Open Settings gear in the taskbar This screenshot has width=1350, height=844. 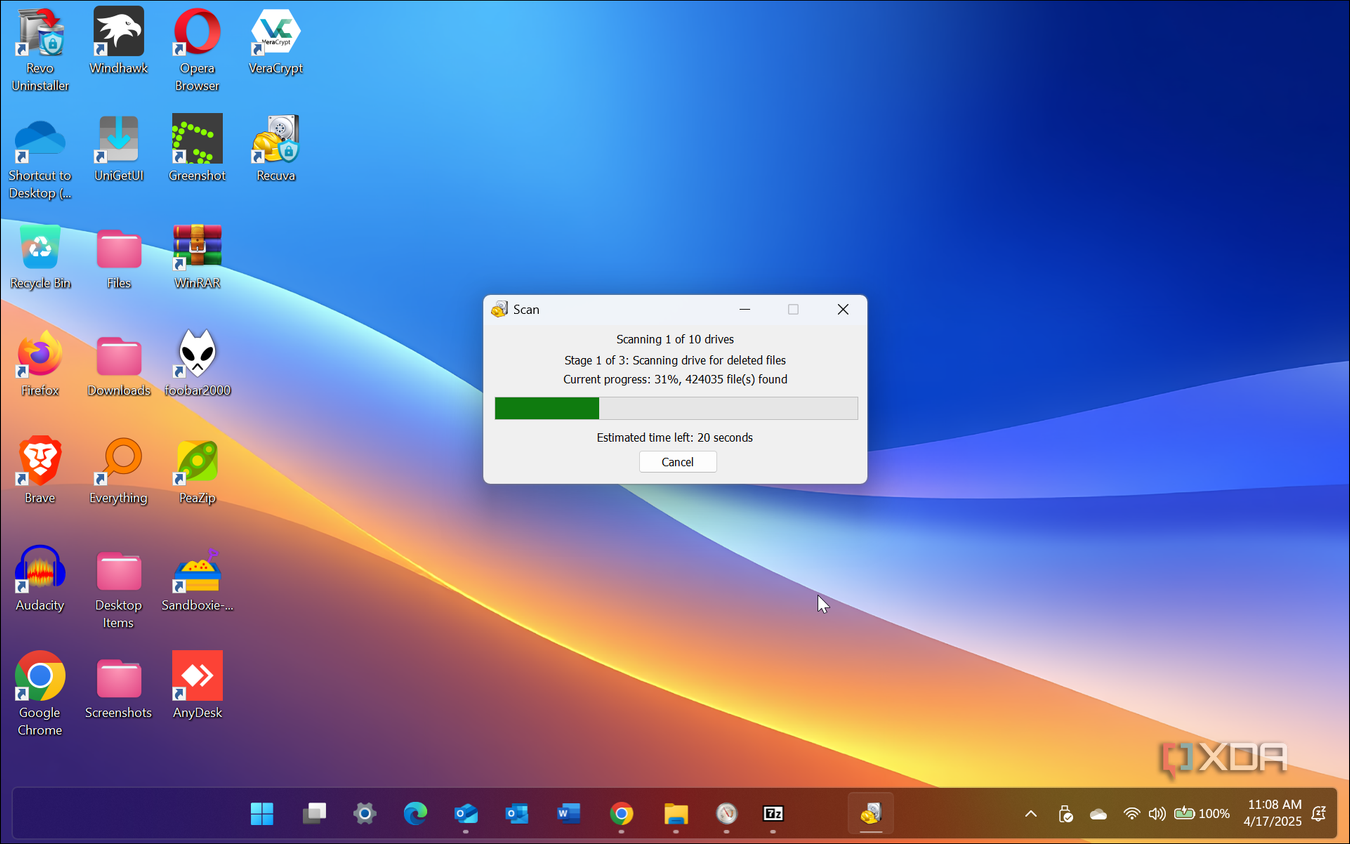coord(364,814)
